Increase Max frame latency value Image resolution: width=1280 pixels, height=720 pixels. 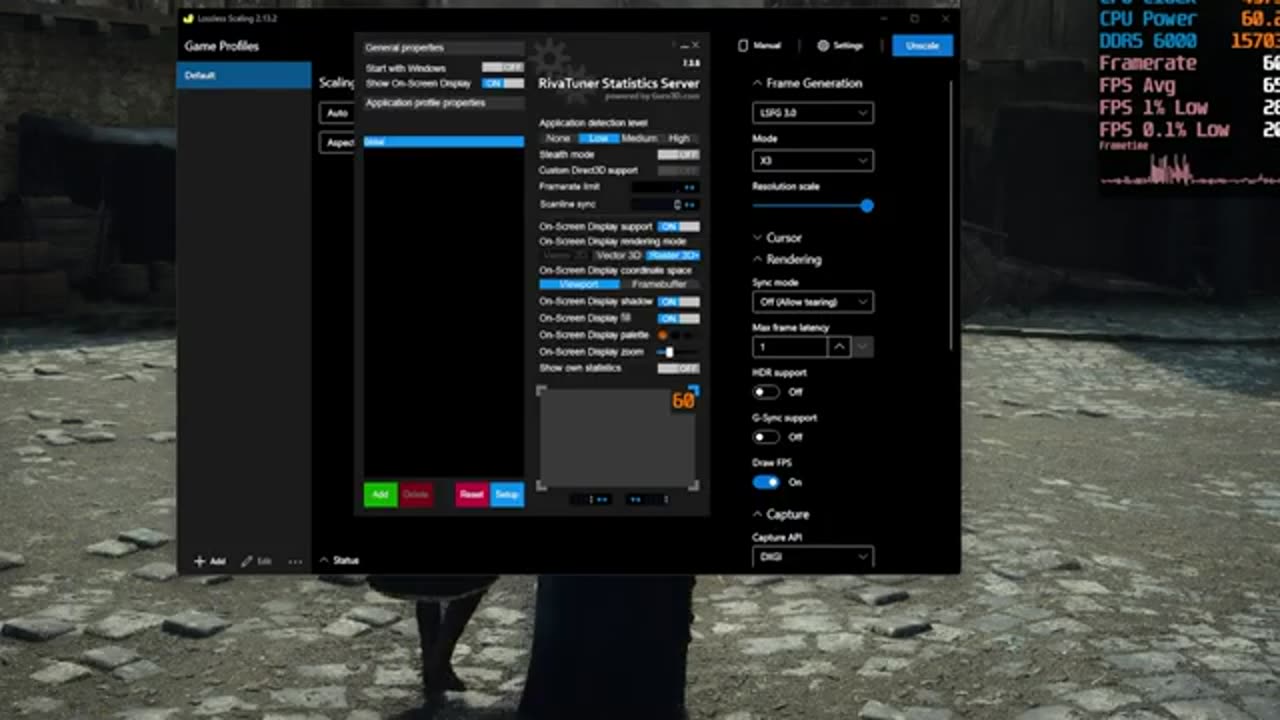[x=839, y=347]
